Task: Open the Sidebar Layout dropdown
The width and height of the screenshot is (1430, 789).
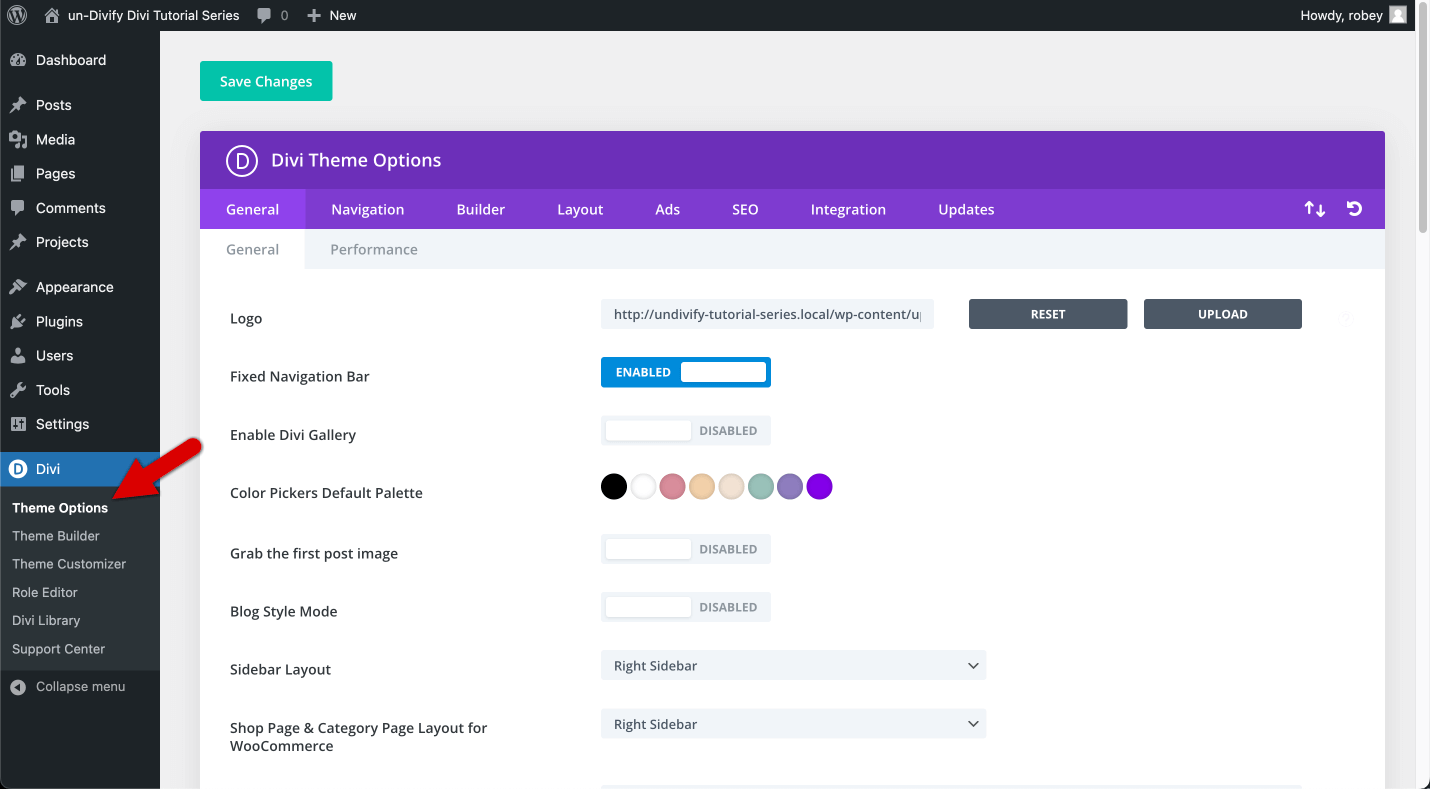Action: 793,665
